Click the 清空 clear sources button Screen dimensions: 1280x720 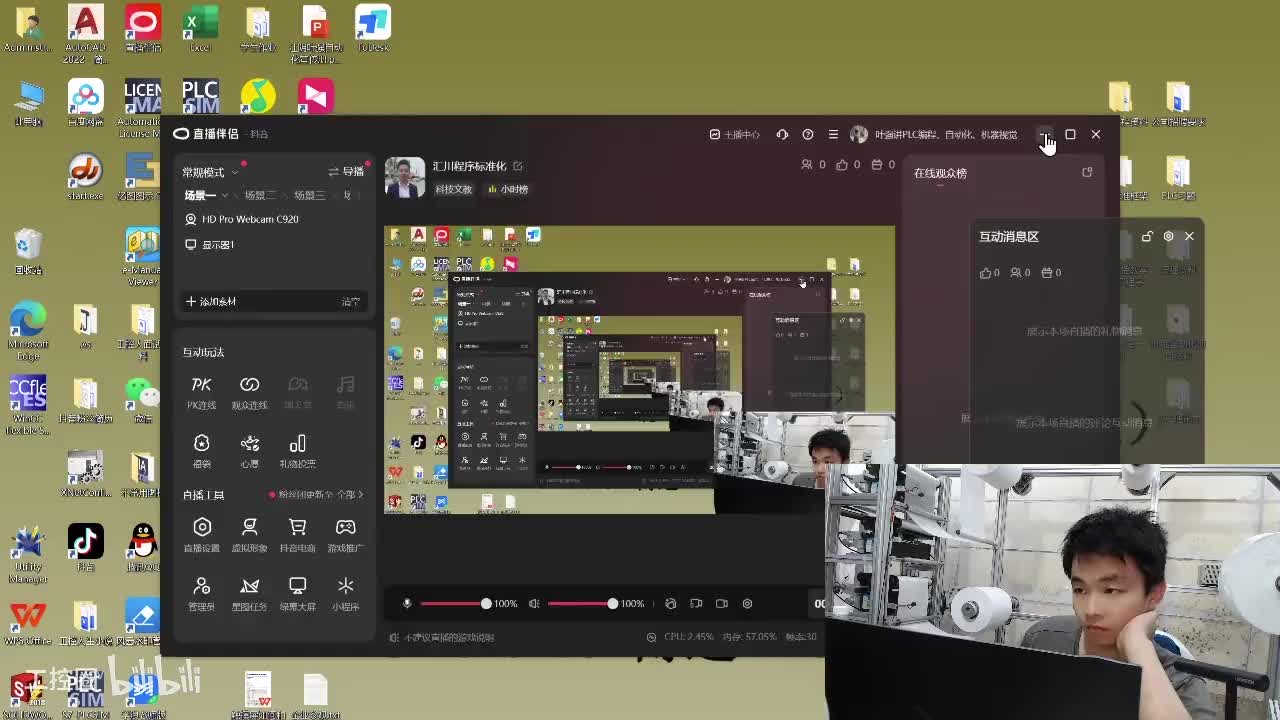tap(350, 301)
